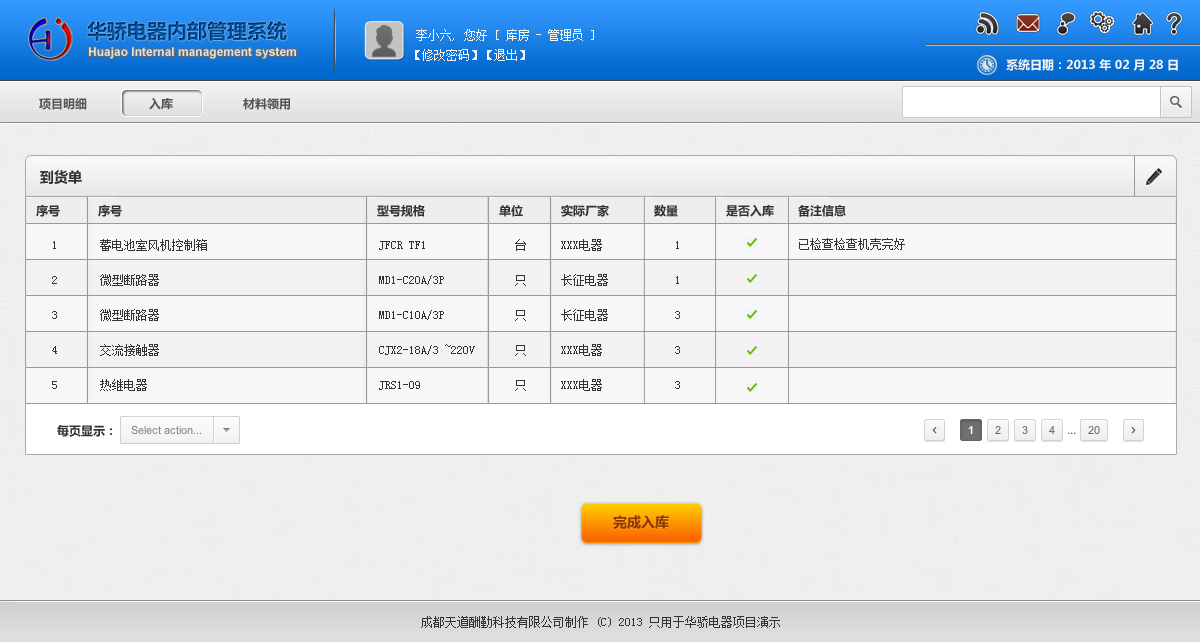This screenshot has height=642, width=1200.
Task: Open the RSS feed icon
Action: coord(987,24)
